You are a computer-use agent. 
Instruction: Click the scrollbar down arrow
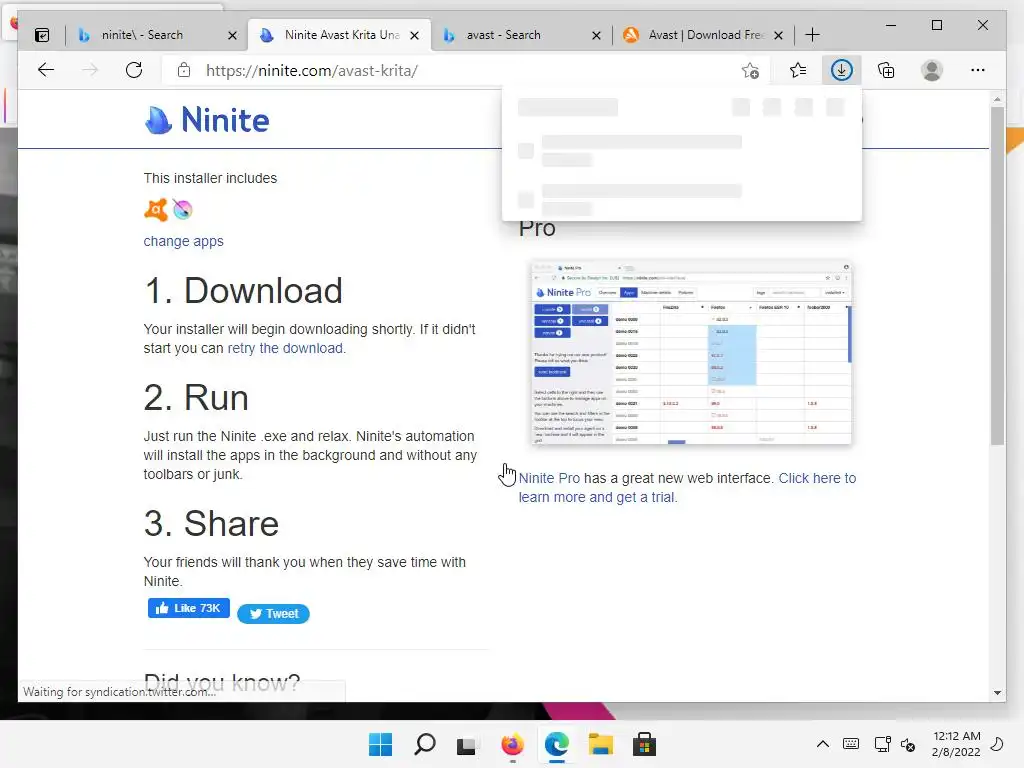click(x=997, y=692)
